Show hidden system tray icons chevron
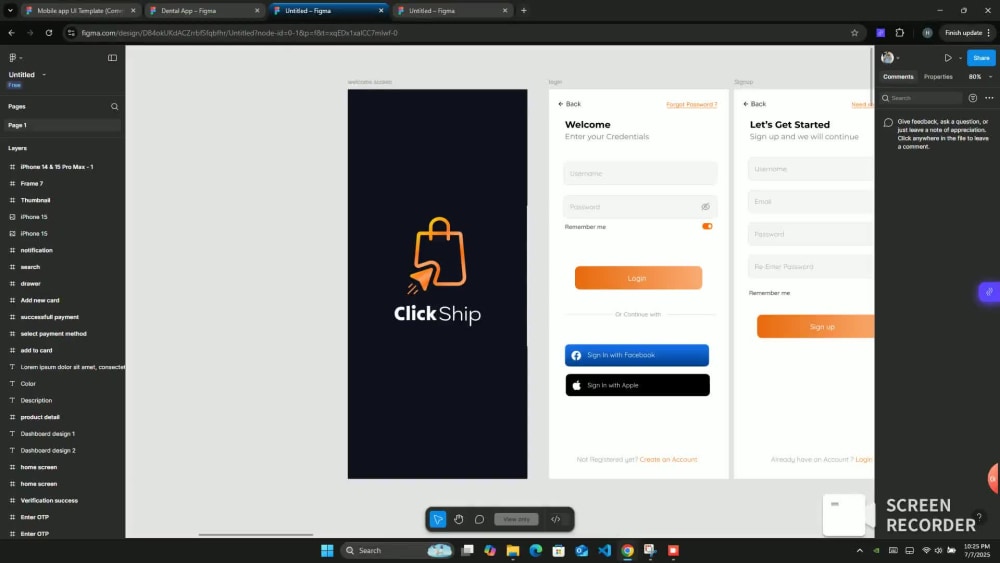 (859, 550)
